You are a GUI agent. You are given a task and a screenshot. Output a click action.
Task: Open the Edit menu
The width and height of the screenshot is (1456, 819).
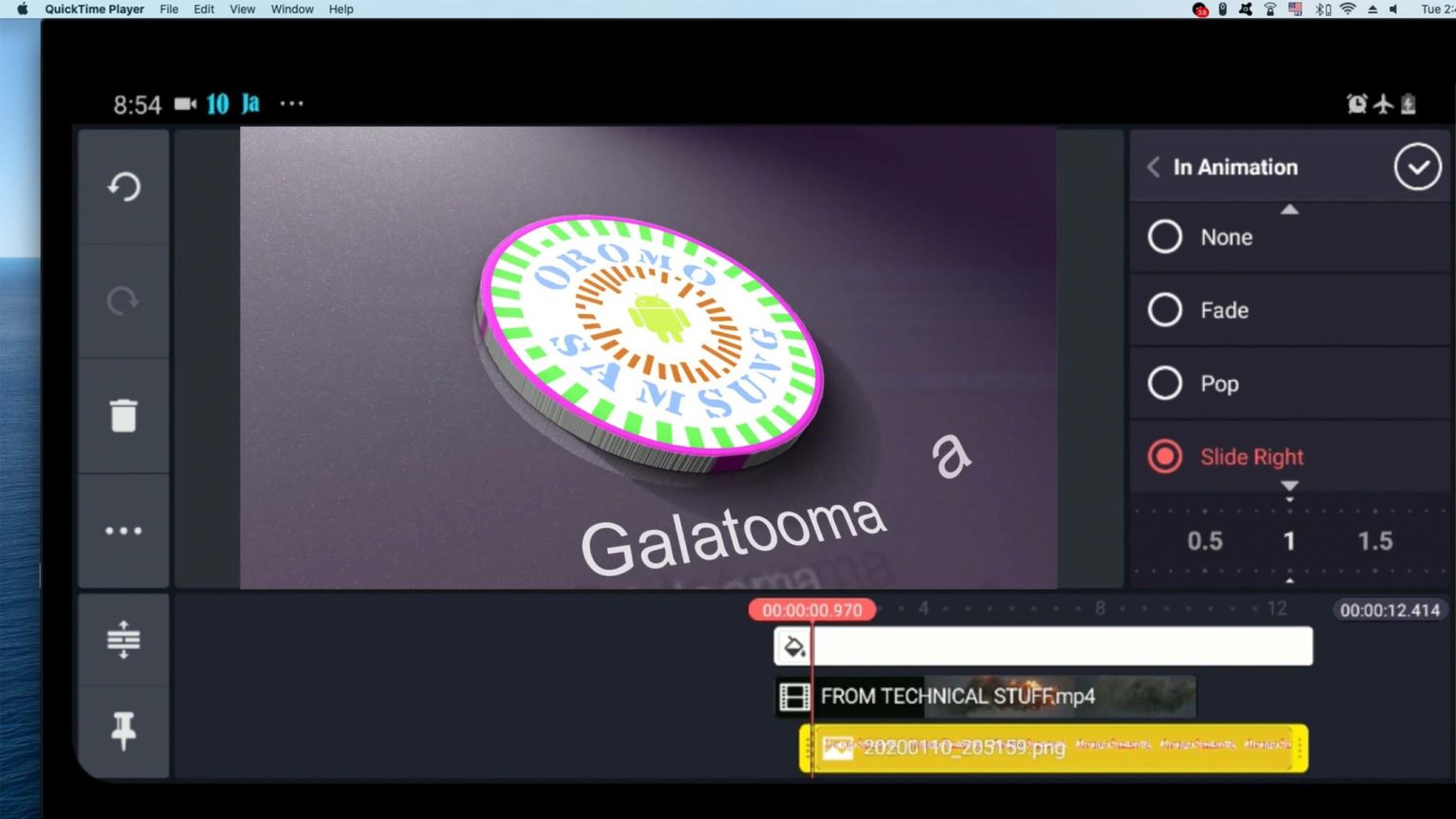[204, 9]
